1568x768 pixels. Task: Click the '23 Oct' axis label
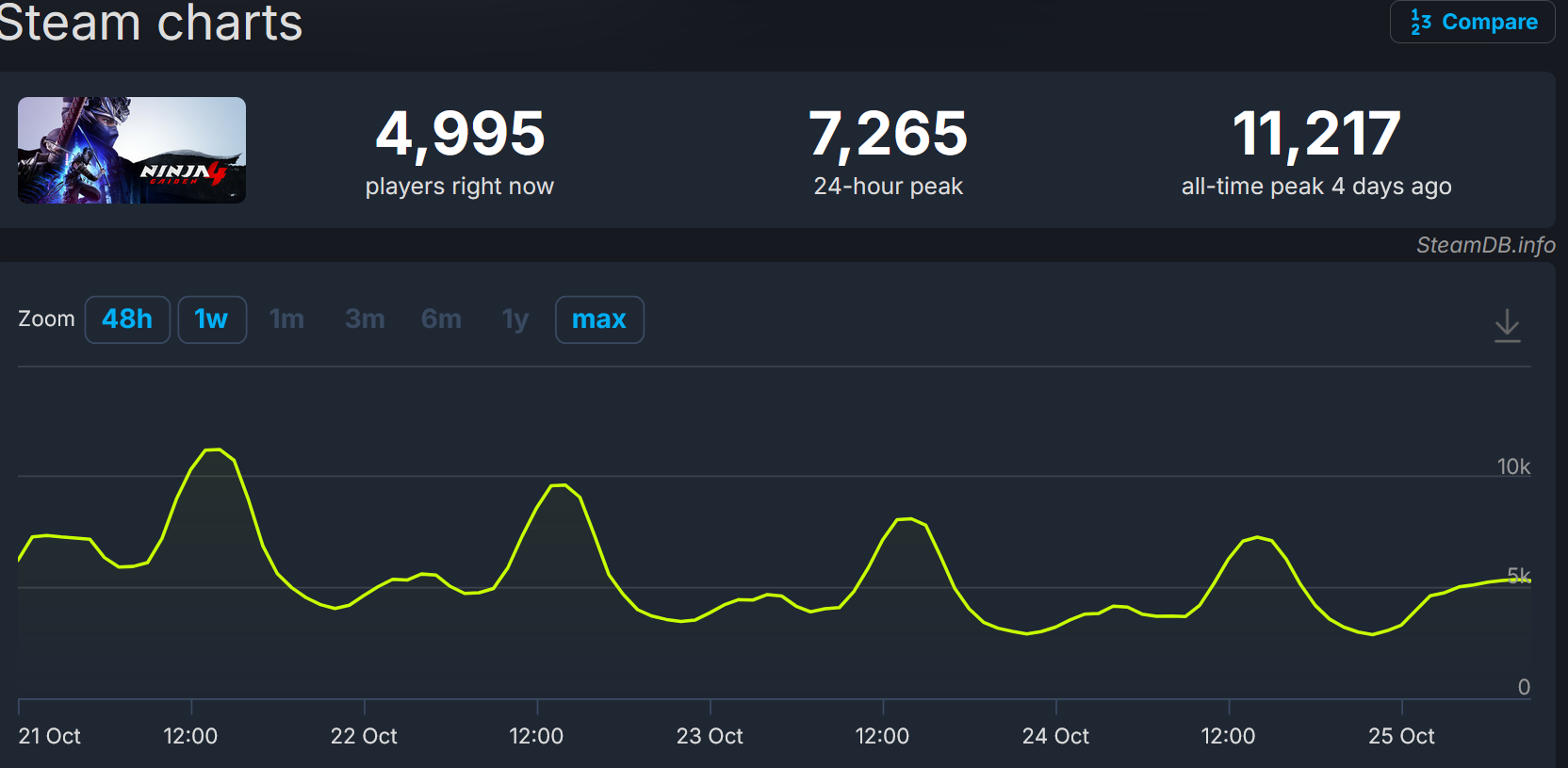(710, 736)
